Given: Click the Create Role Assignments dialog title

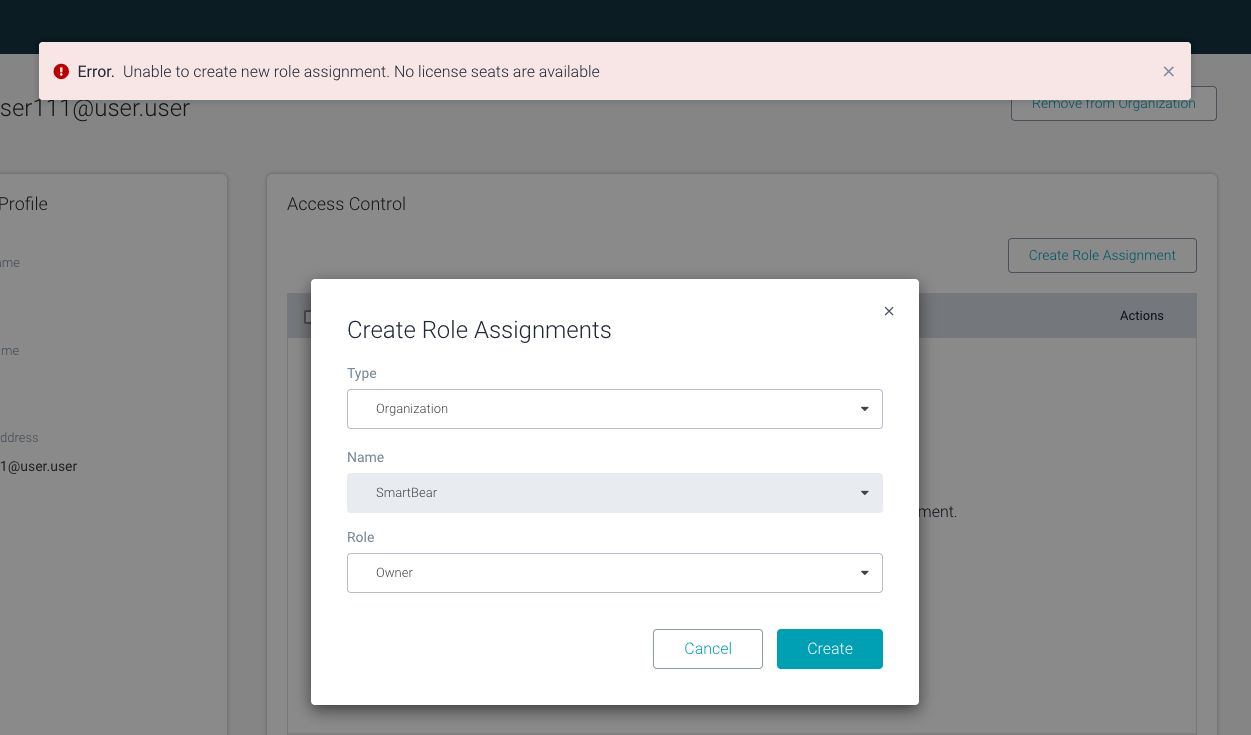Looking at the screenshot, I should click(478, 330).
